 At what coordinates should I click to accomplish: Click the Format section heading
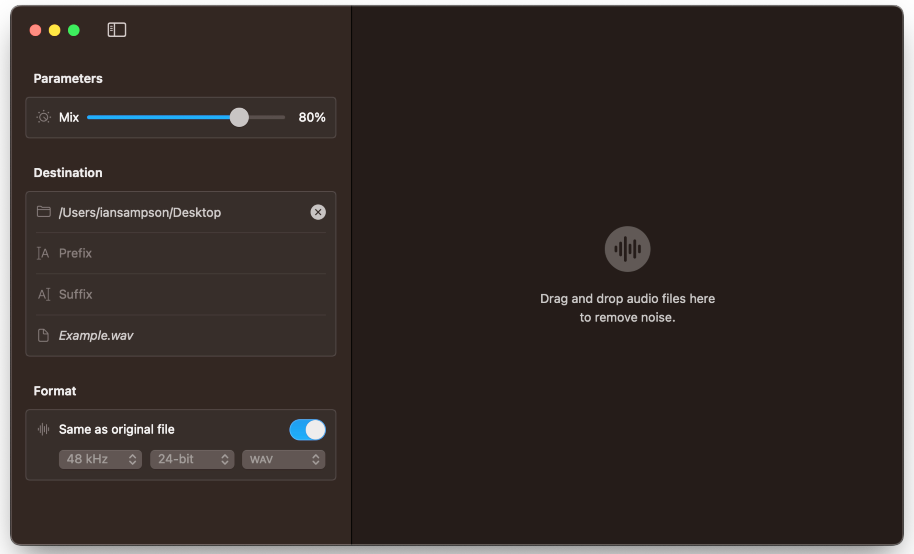55,391
